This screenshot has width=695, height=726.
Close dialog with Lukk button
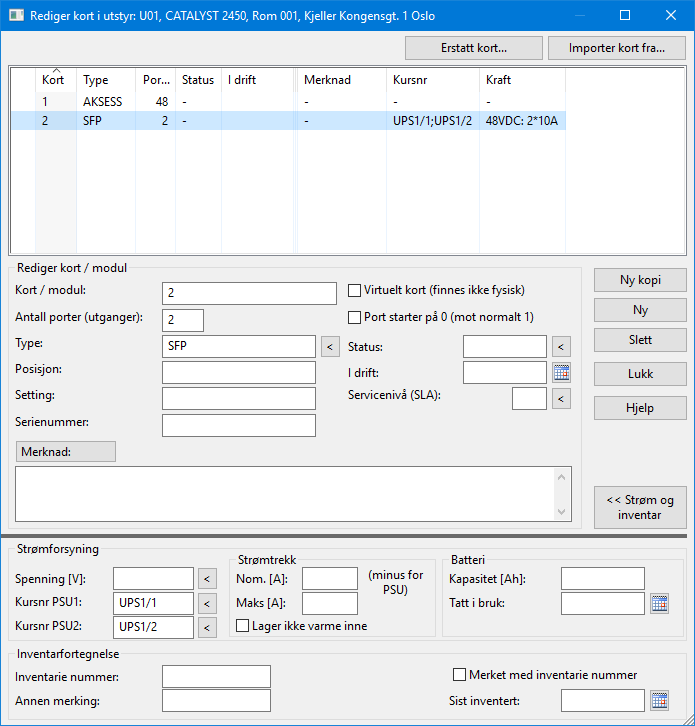click(x=640, y=374)
